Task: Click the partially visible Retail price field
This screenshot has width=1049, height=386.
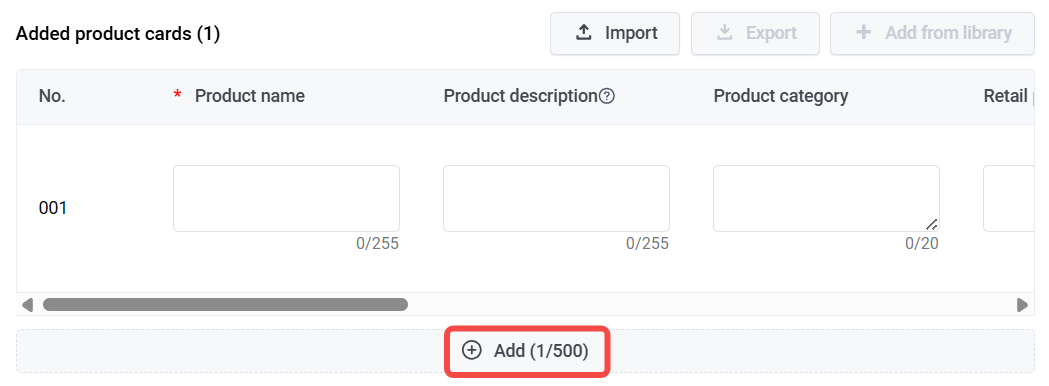Action: [x=1009, y=199]
